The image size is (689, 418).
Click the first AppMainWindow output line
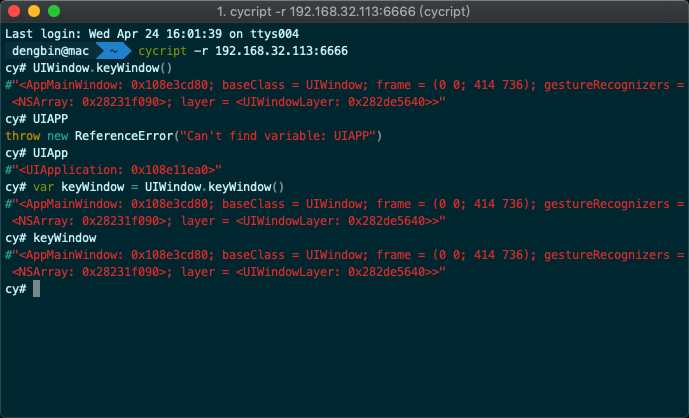[344, 85]
